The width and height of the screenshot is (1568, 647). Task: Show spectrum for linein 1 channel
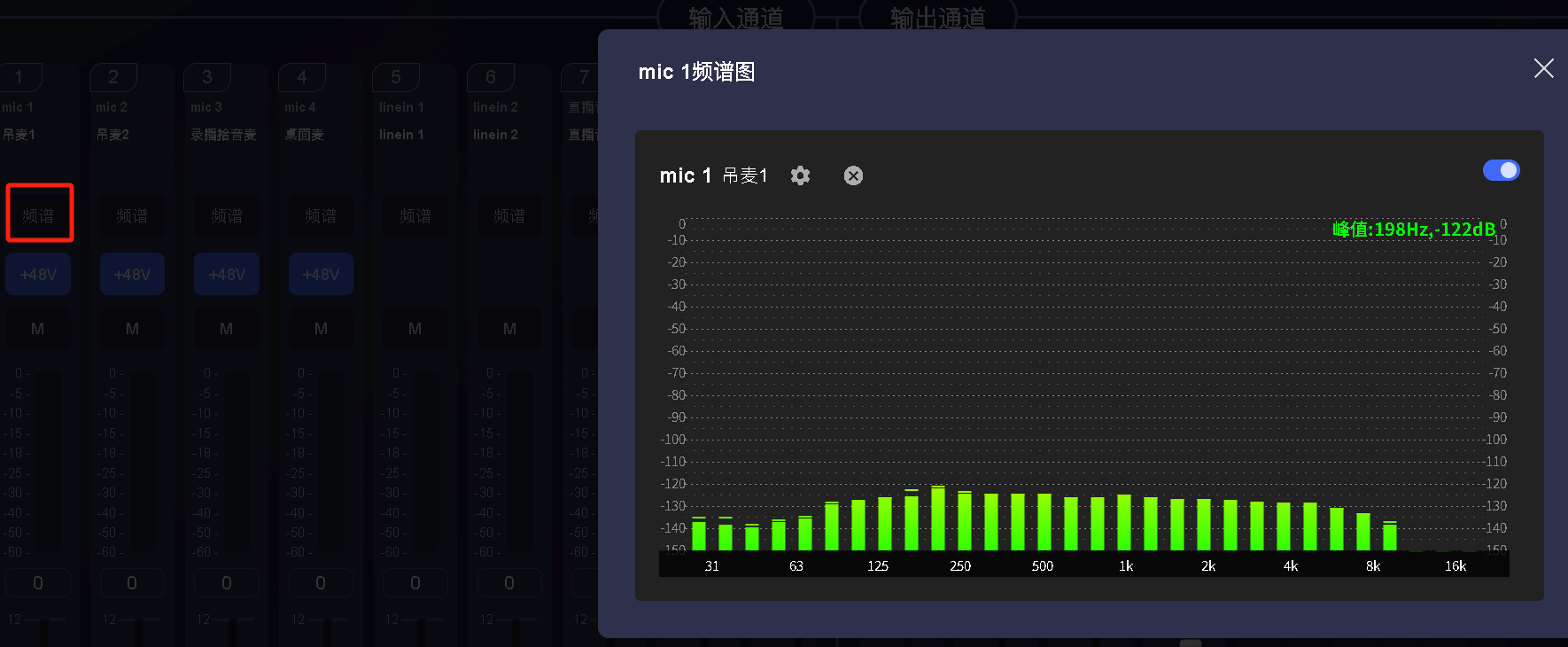coord(415,215)
